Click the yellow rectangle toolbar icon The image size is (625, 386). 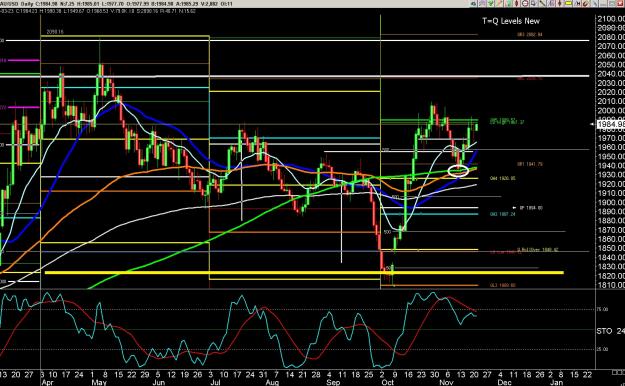click(568, 4)
